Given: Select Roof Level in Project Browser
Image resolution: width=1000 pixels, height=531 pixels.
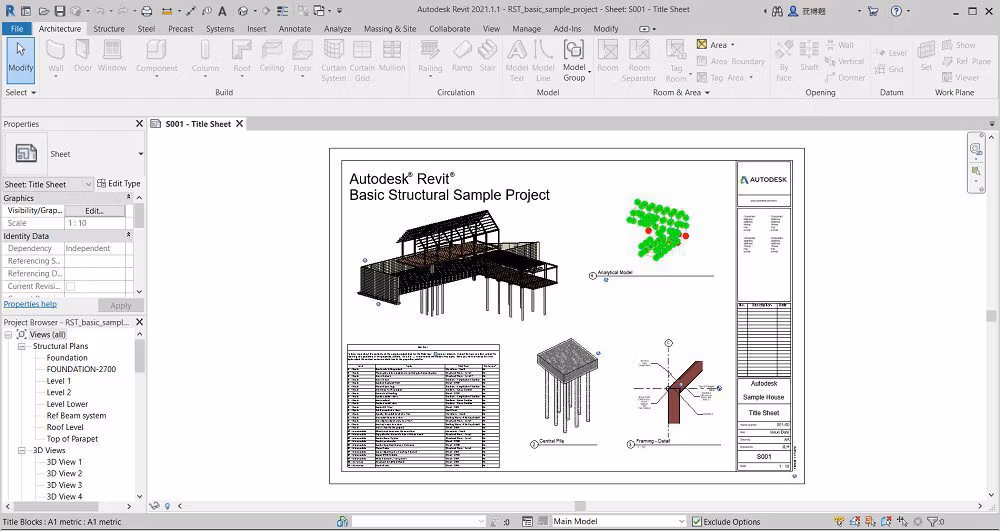Looking at the screenshot, I should [x=65, y=427].
